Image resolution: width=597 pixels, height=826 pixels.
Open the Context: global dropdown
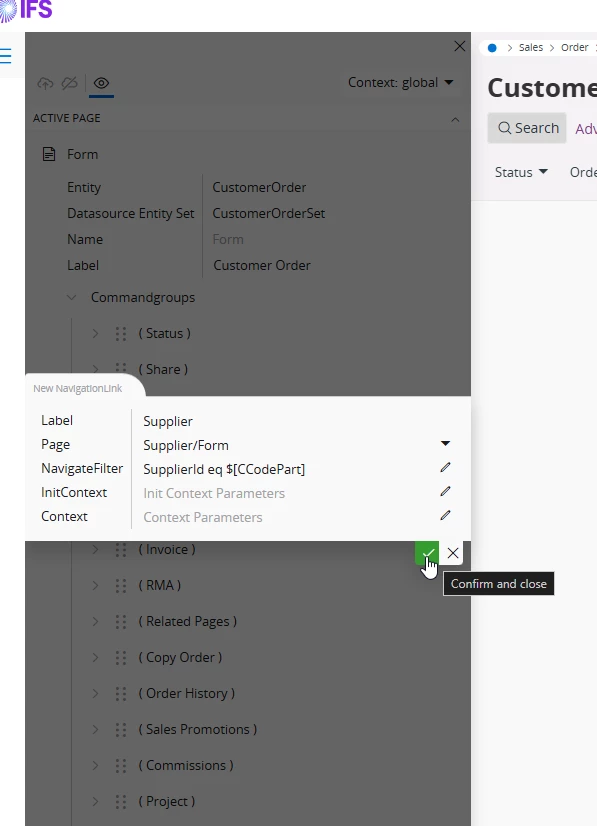point(400,83)
